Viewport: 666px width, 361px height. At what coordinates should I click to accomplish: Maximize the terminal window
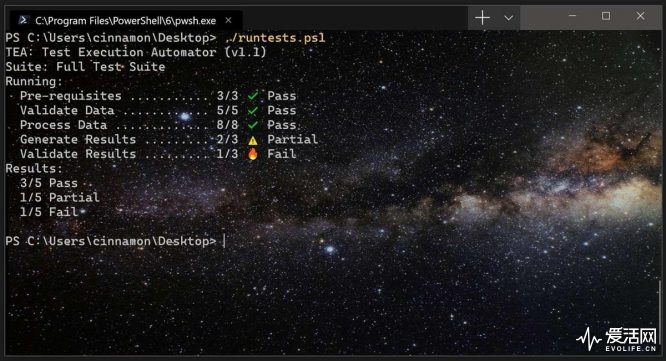pos(606,16)
